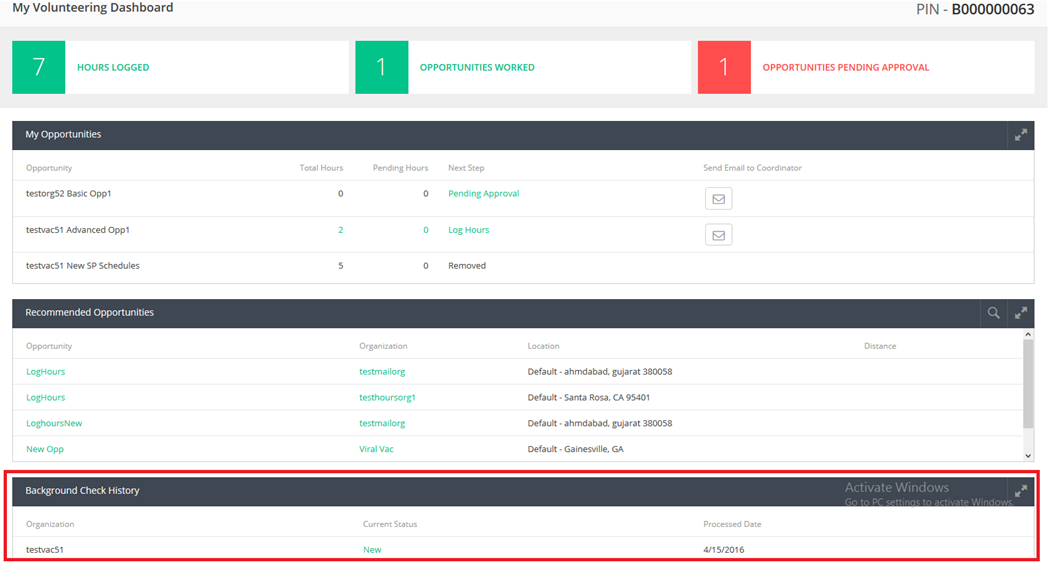
Task: Click the Current Status column header
Action: [390, 524]
